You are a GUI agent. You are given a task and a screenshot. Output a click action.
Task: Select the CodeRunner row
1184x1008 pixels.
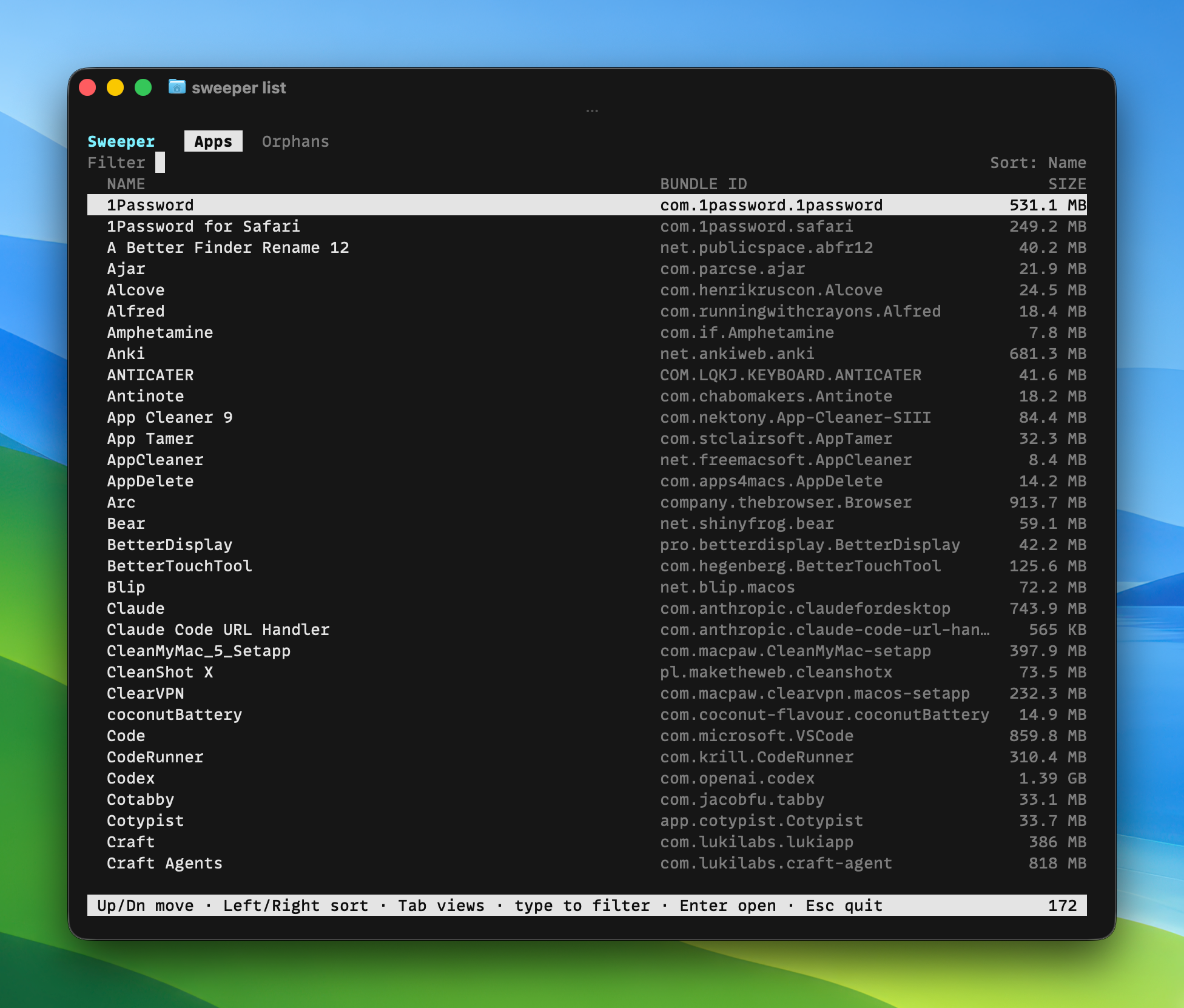(x=587, y=757)
